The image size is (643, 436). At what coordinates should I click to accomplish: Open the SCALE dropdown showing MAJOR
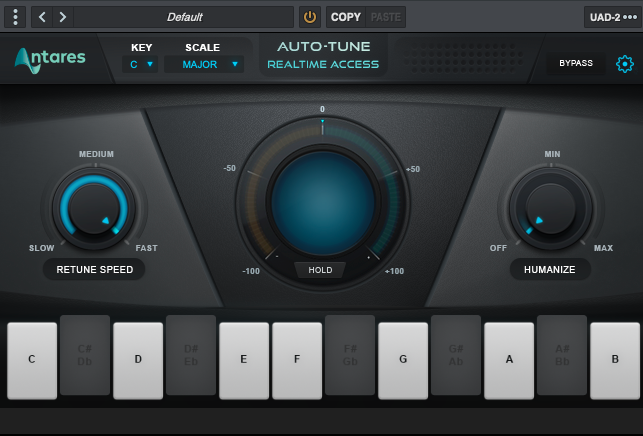point(204,64)
